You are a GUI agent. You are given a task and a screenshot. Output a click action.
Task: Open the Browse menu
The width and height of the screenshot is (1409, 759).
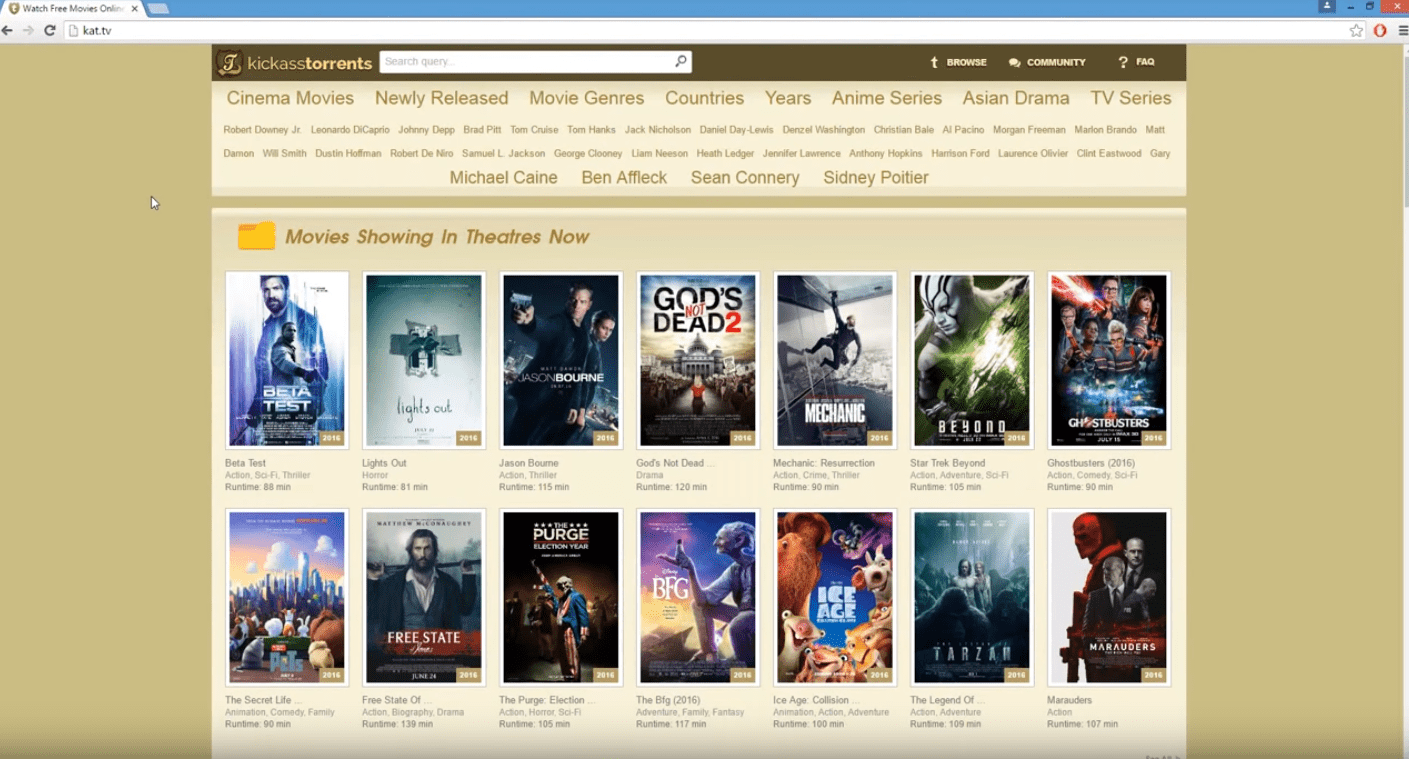[x=958, y=62]
